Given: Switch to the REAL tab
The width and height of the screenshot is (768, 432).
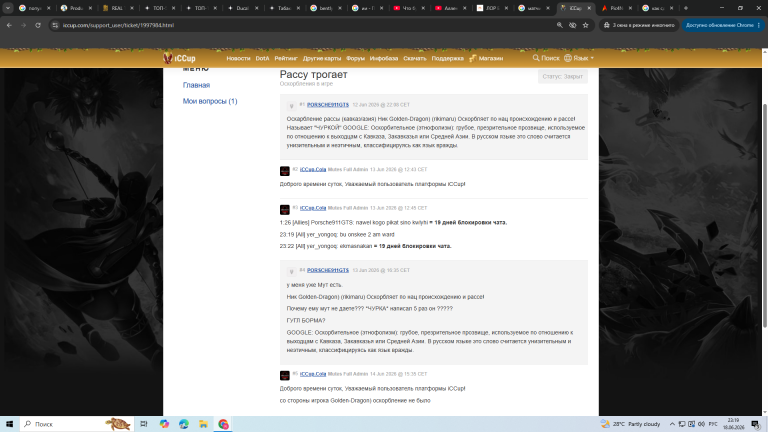Looking at the screenshot, I should pos(119,8).
